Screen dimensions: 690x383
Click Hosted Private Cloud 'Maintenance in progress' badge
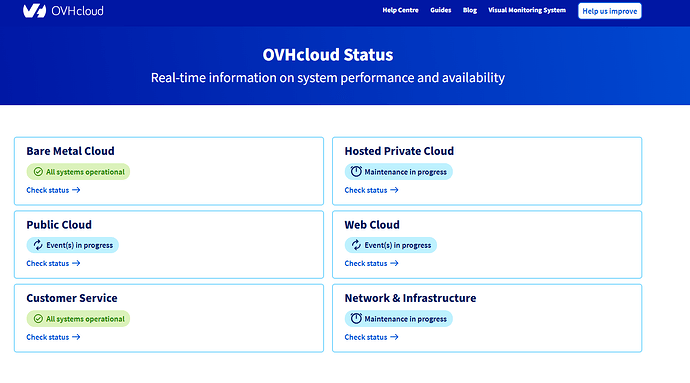399,172
